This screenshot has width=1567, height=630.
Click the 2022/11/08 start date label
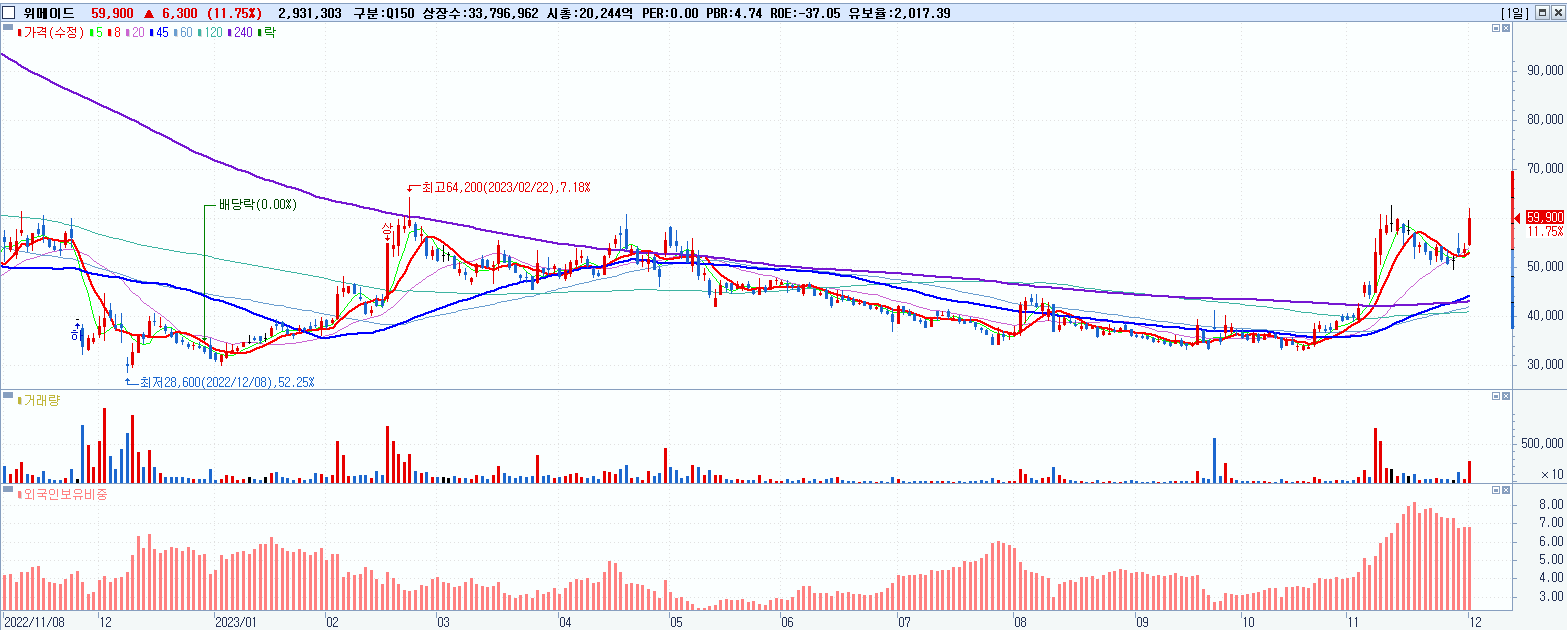(35, 621)
